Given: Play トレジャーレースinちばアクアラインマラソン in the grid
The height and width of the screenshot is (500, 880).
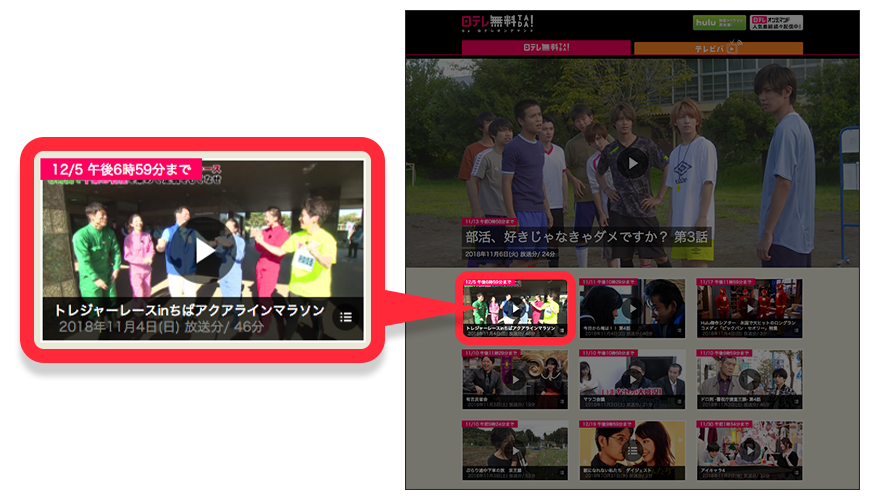Looking at the screenshot, I should [515, 308].
